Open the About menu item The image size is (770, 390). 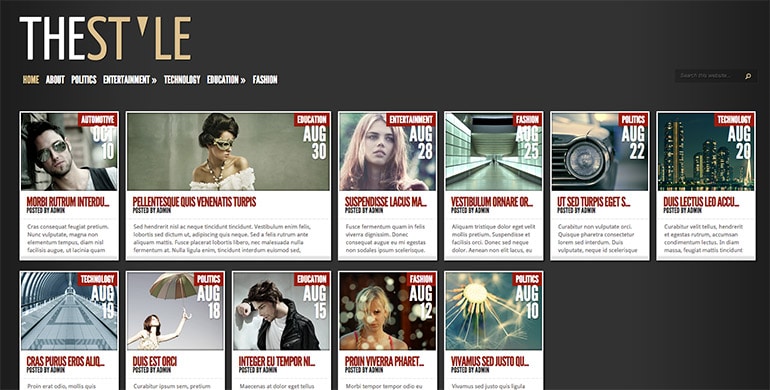(x=55, y=80)
